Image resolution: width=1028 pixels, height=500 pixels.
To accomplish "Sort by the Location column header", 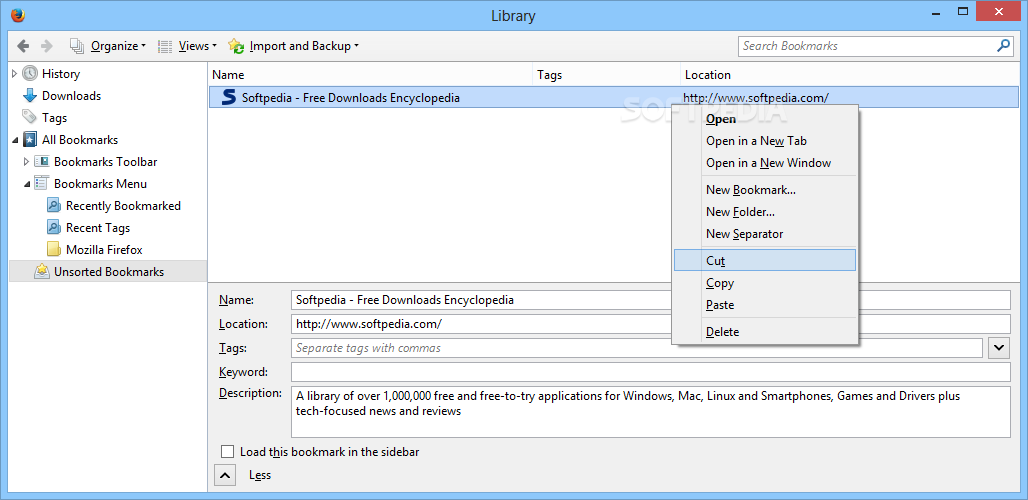I will [x=850, y=75].
